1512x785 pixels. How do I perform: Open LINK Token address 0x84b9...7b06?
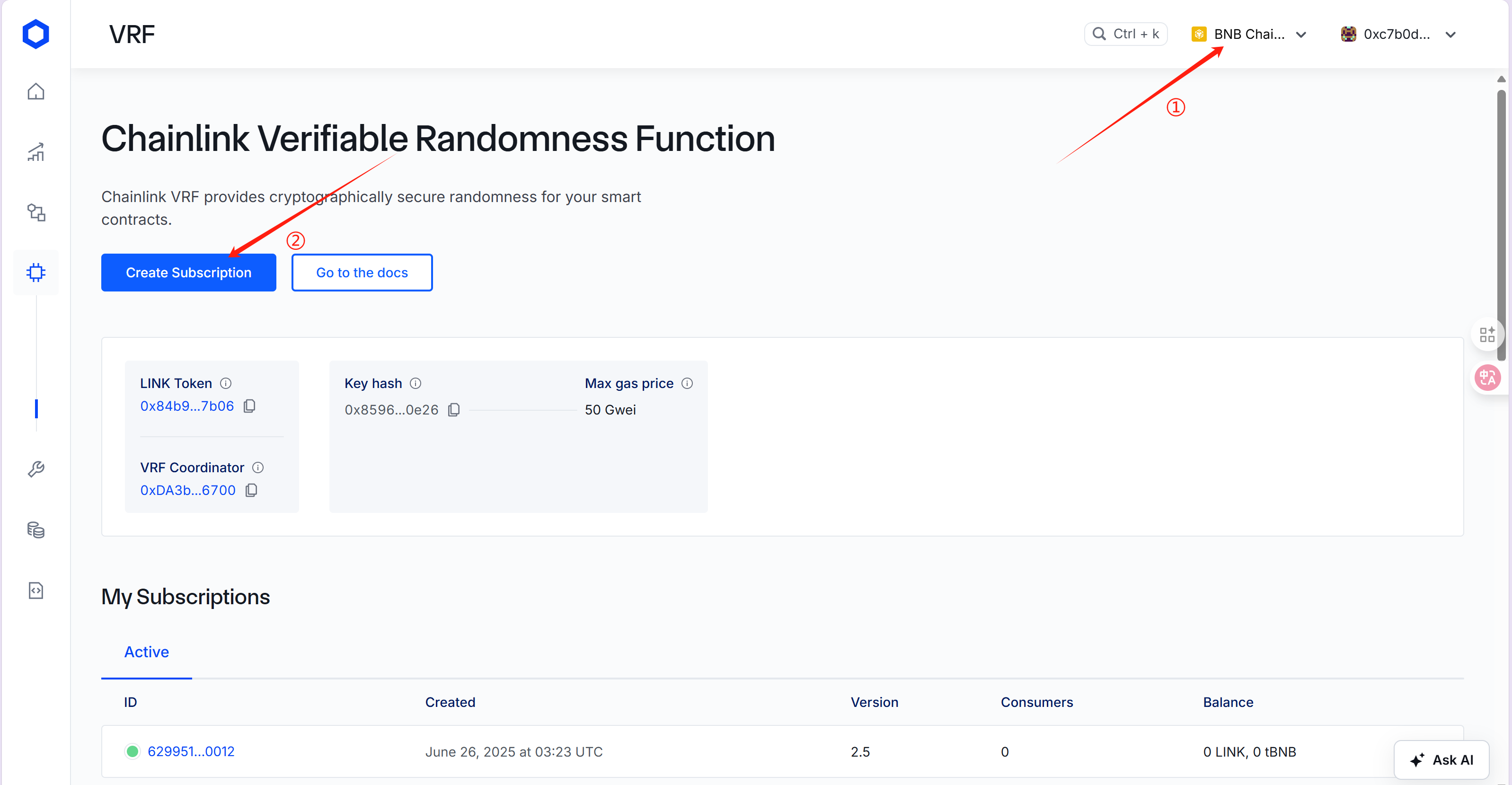[187, 406]
